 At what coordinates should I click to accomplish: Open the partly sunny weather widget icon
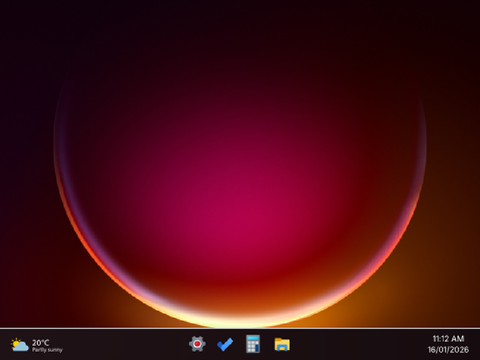click(19, 345)
